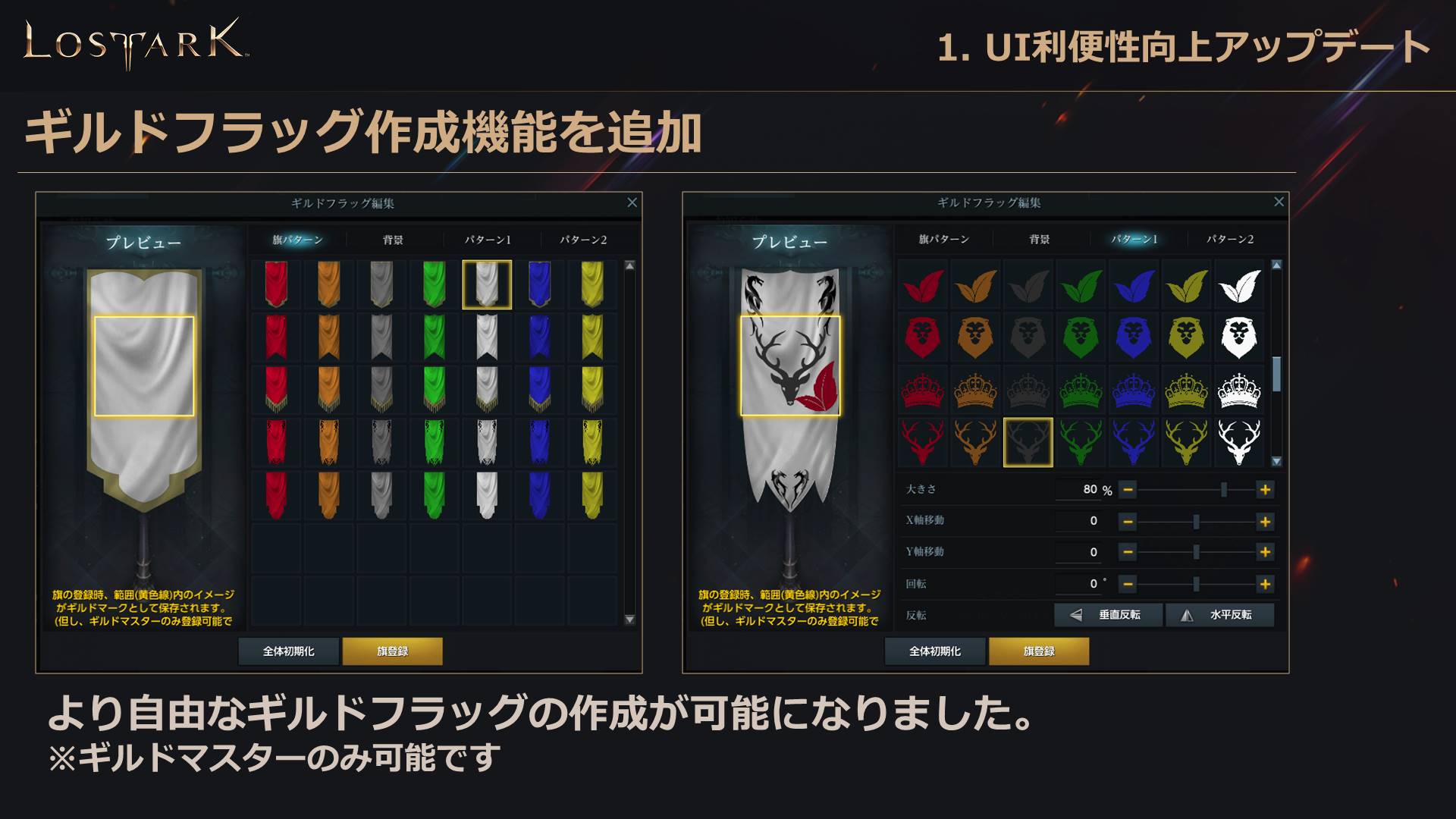Click 全体初期化 button in right window
Viewport: 1456px width, 819px height.
[x=935, y=651]
